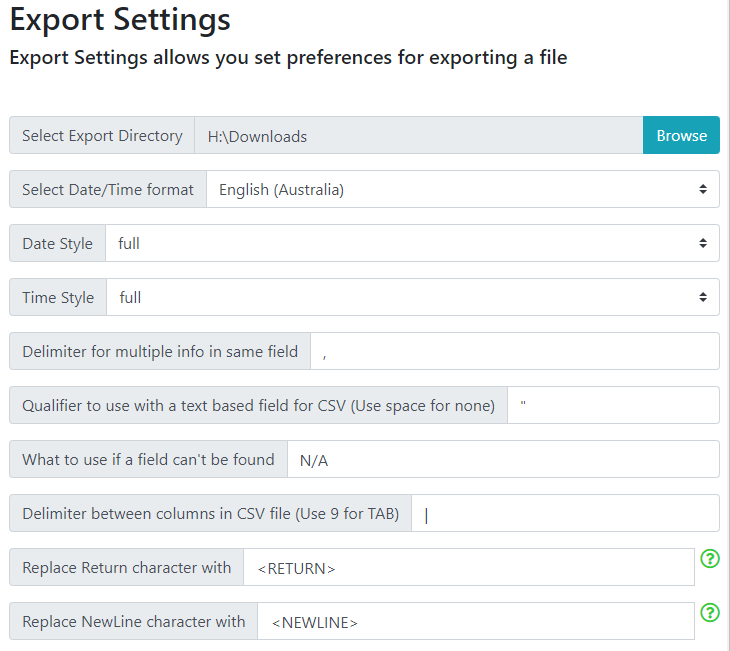Click the Time Style label
This screenshot has width=730, height=651.
[58, 297]
